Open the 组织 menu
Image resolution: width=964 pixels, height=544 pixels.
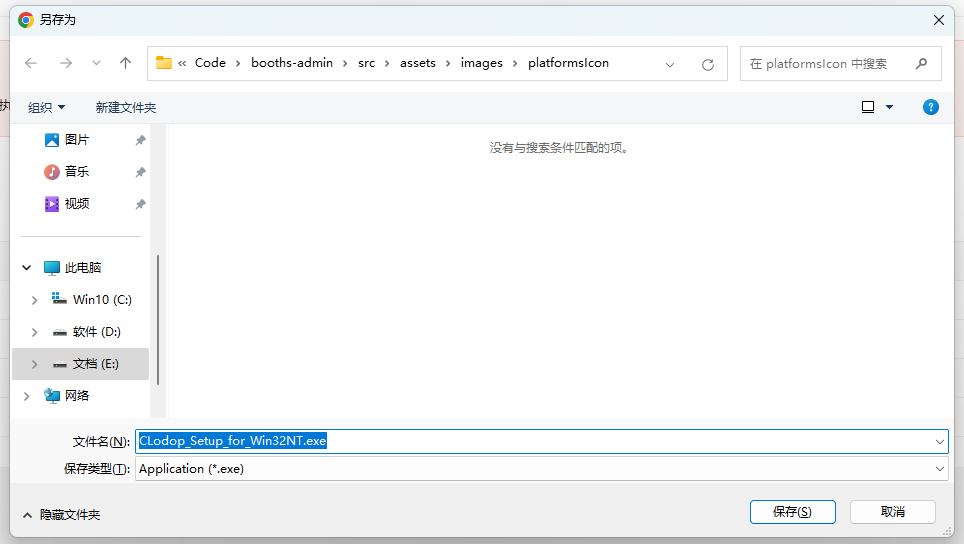(46, 108)
